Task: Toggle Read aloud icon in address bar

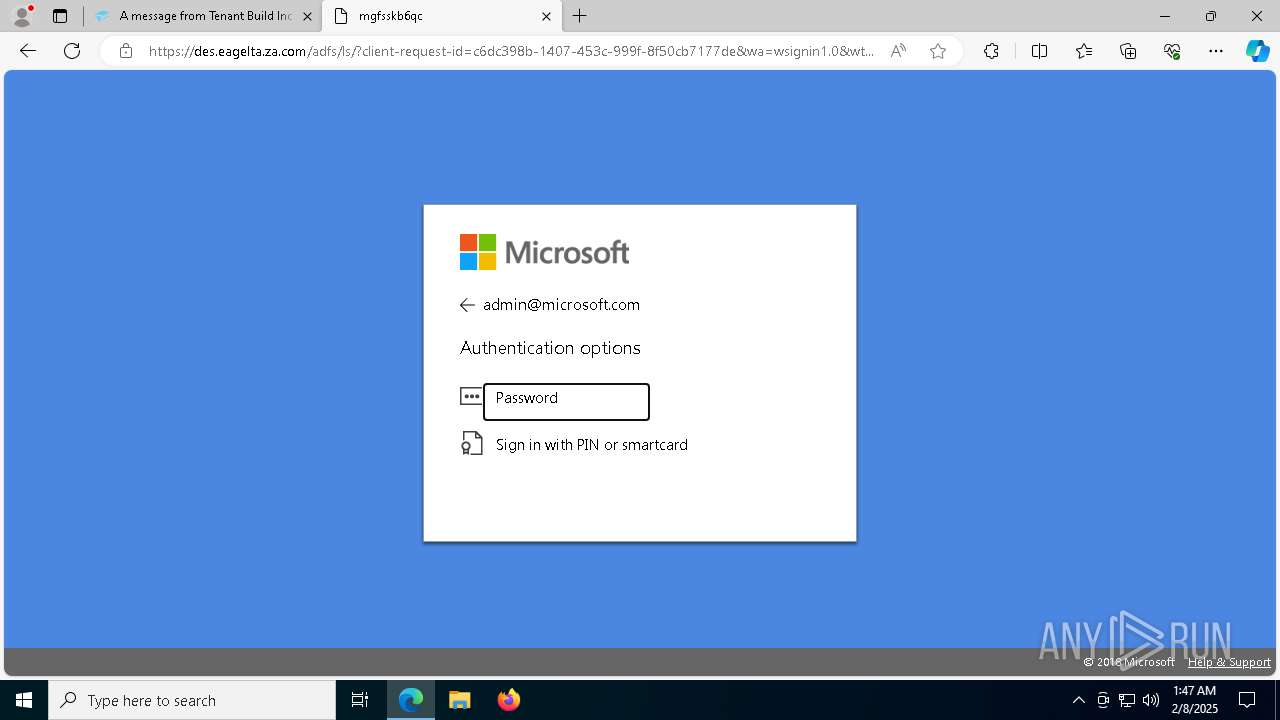Action: click(x=898, y=51)
